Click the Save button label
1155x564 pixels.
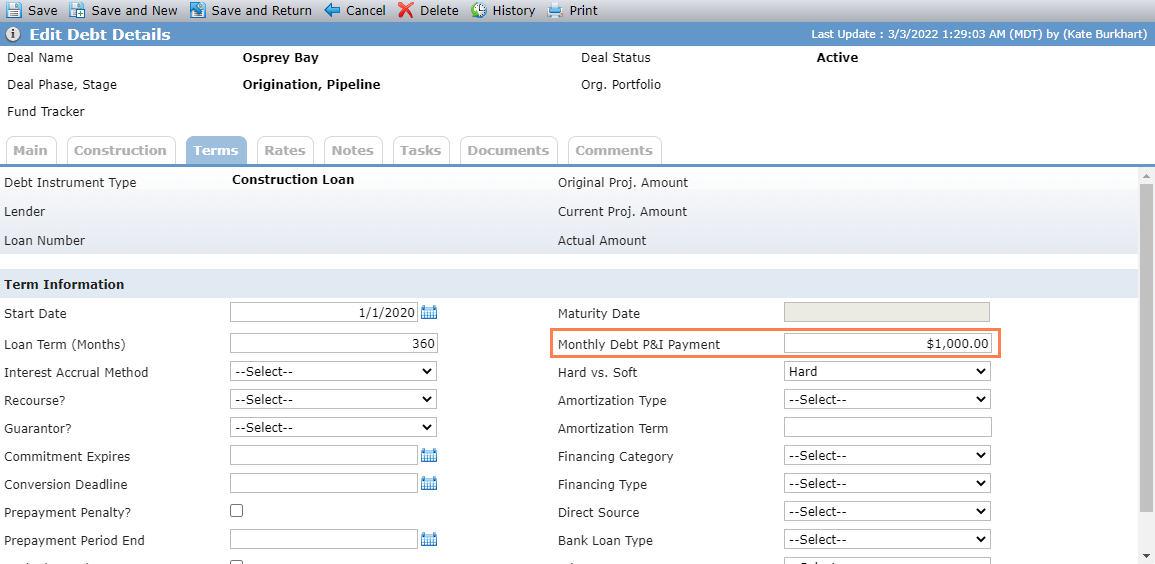tap(43, 10)
